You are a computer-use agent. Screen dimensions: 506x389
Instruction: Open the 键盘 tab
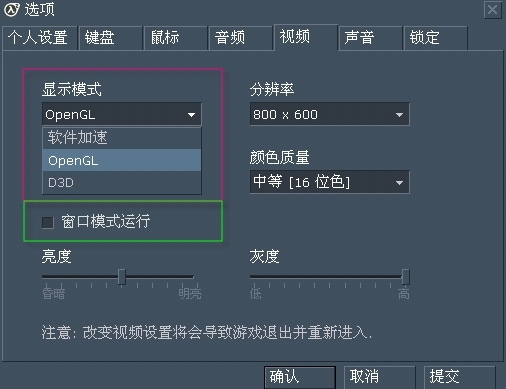pos(111,38)
